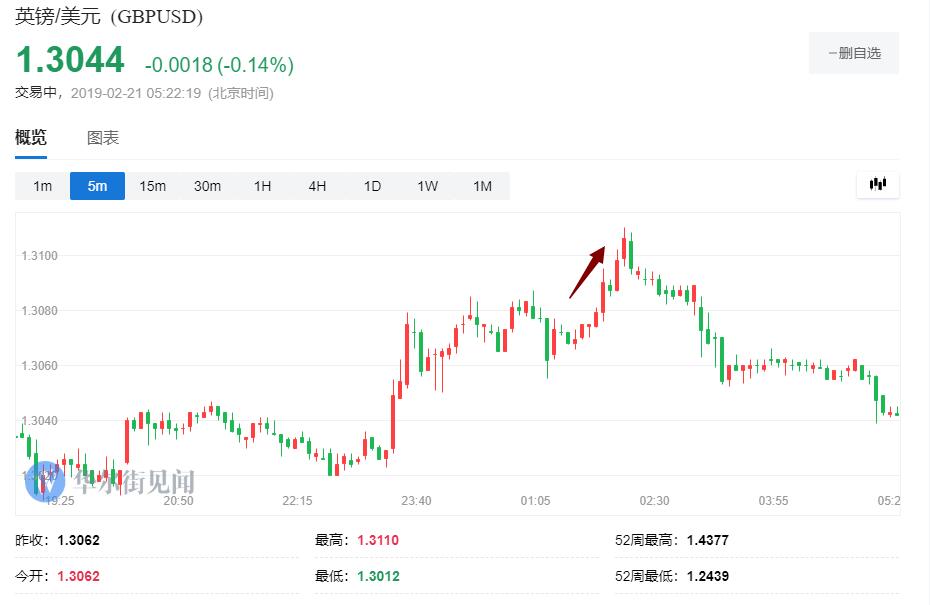Click the 华尔街见闻 watermark logo

[x=110, y=481]
